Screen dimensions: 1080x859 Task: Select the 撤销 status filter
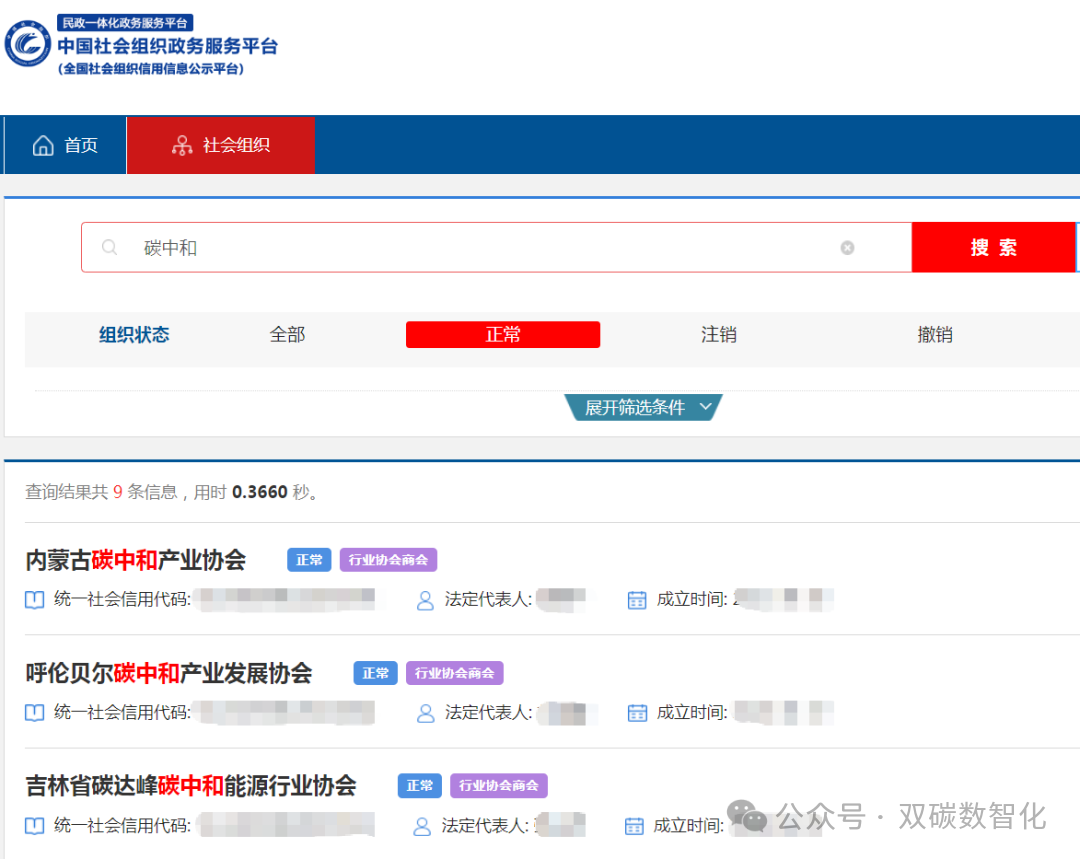pos(934,335)
